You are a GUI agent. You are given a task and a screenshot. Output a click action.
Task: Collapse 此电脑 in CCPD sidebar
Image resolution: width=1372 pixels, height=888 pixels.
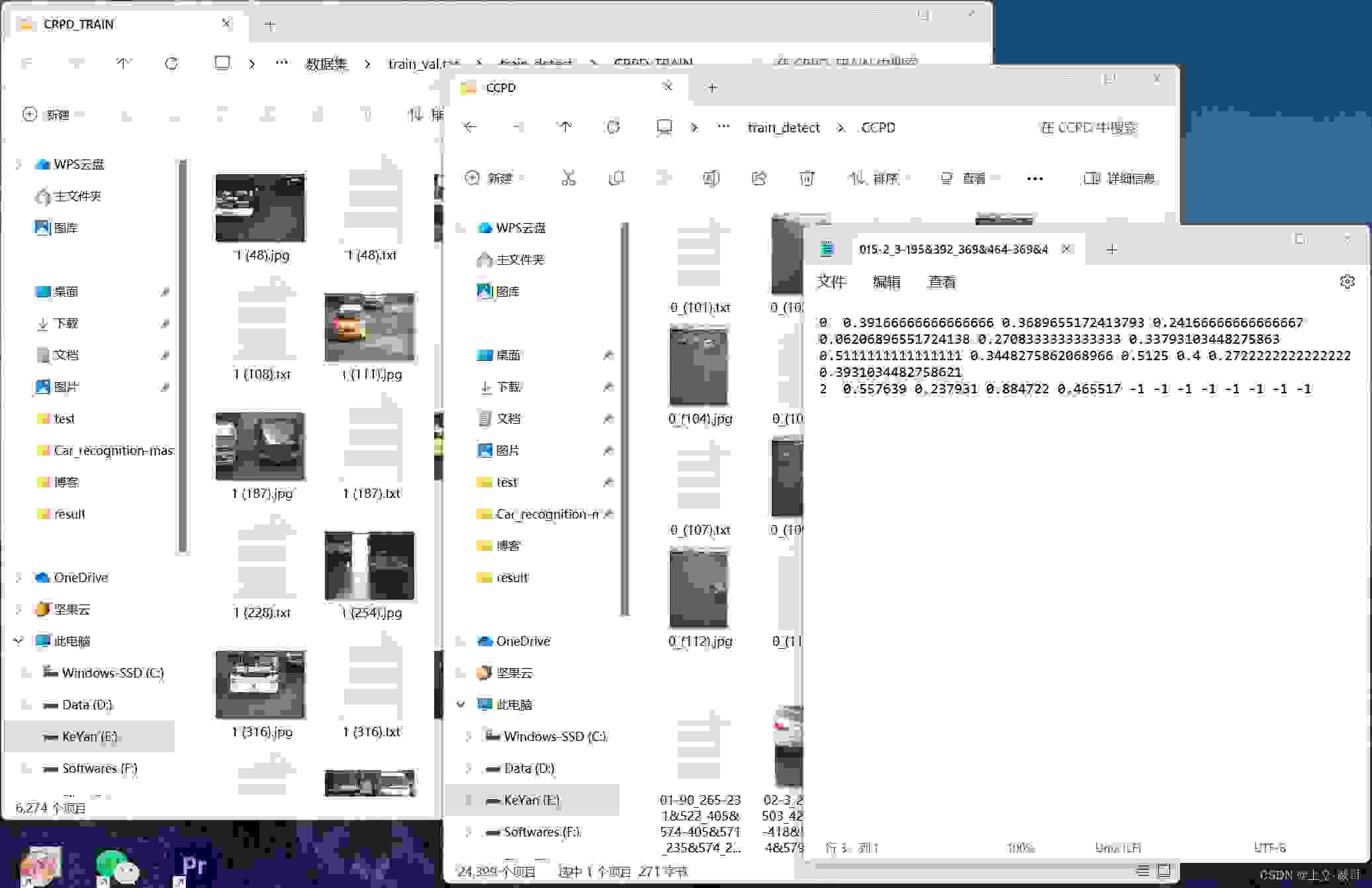point(461,705)
